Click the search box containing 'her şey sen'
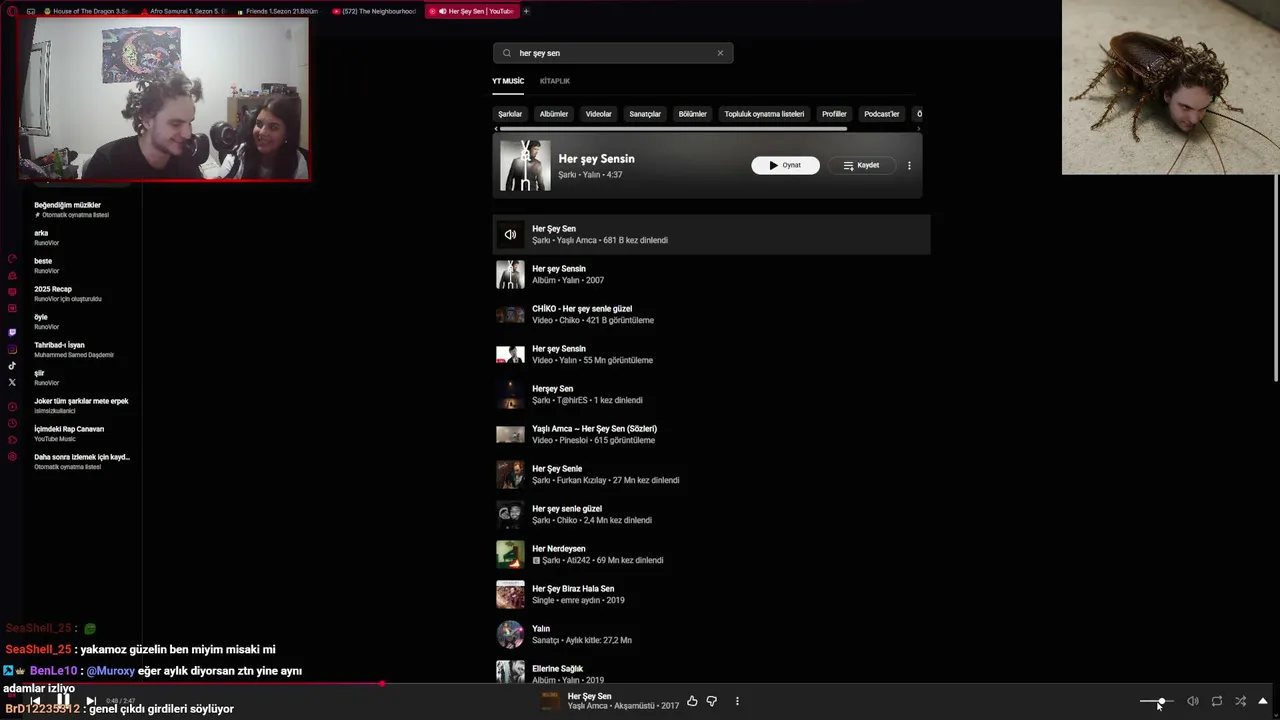This screenshot has width=1280, height=720. (613, 53)
